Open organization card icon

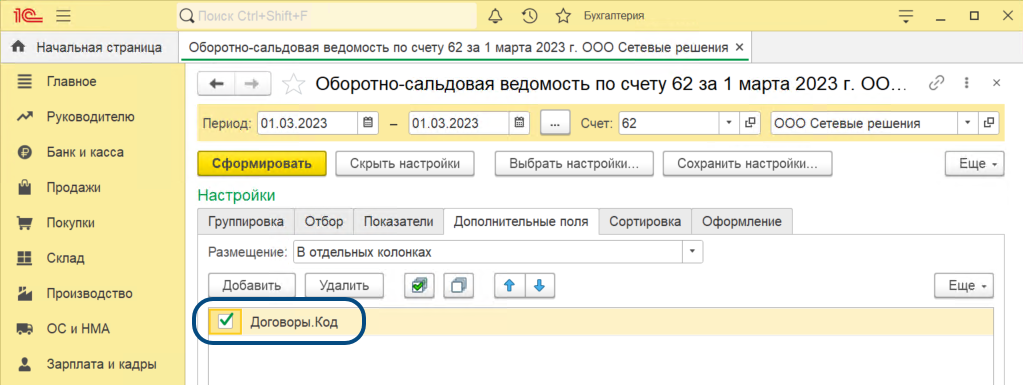click(989, 123)
